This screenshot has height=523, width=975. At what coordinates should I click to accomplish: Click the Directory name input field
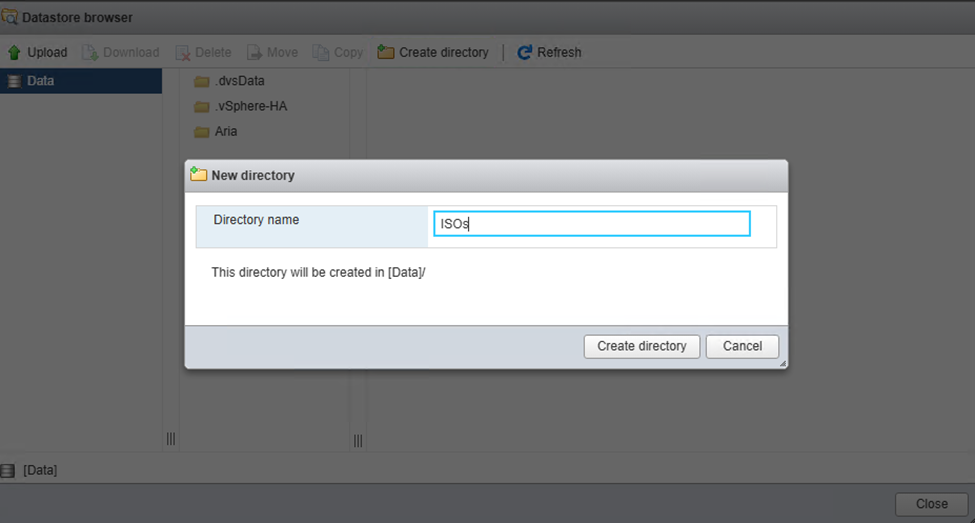[591, 224]
